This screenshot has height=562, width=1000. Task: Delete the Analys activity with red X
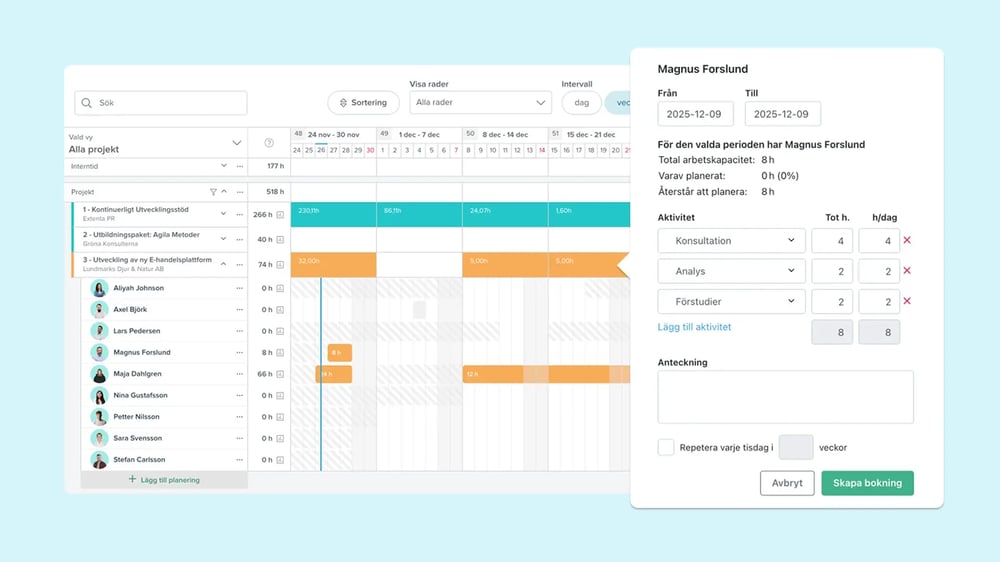pos(907,271)
